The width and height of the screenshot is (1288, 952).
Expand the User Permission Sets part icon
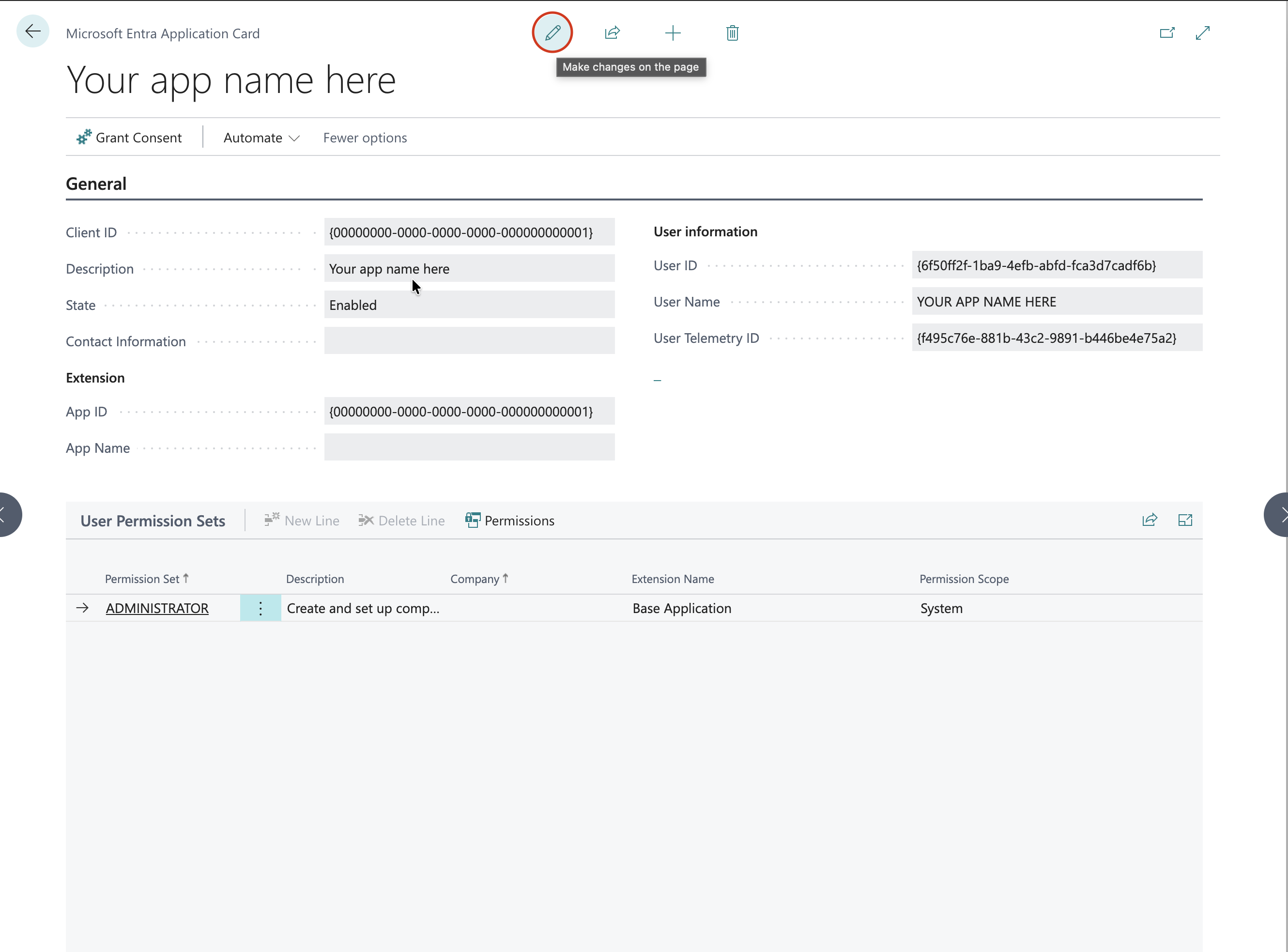tap(1185, 521)
